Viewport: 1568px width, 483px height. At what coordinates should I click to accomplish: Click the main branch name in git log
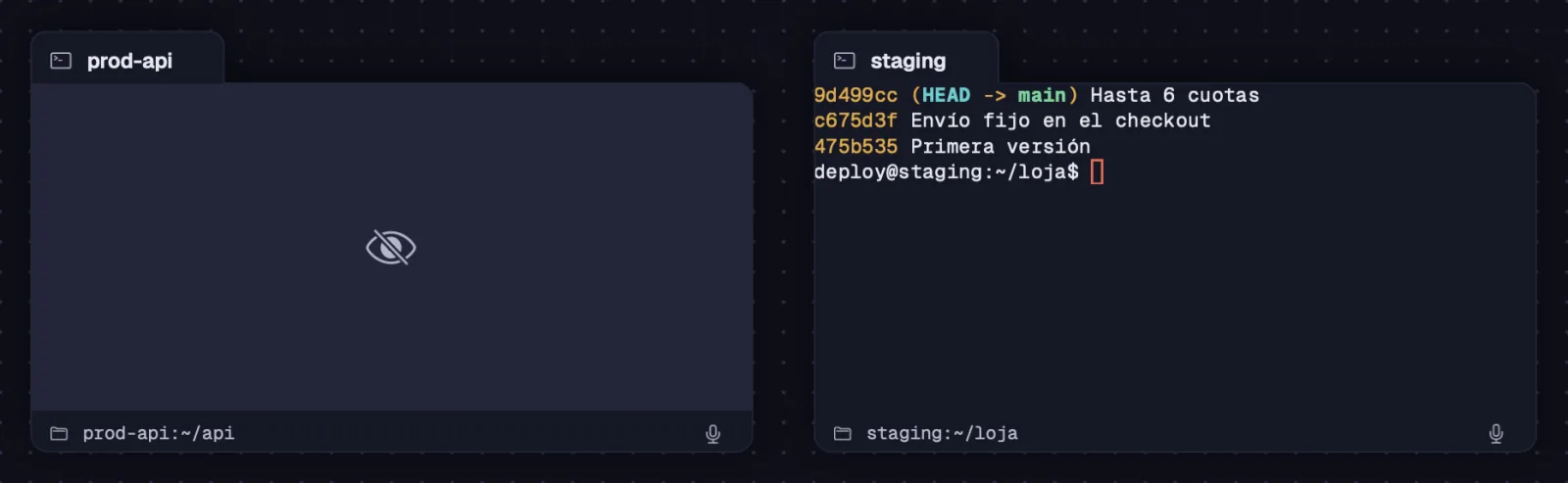[1042, 95]
